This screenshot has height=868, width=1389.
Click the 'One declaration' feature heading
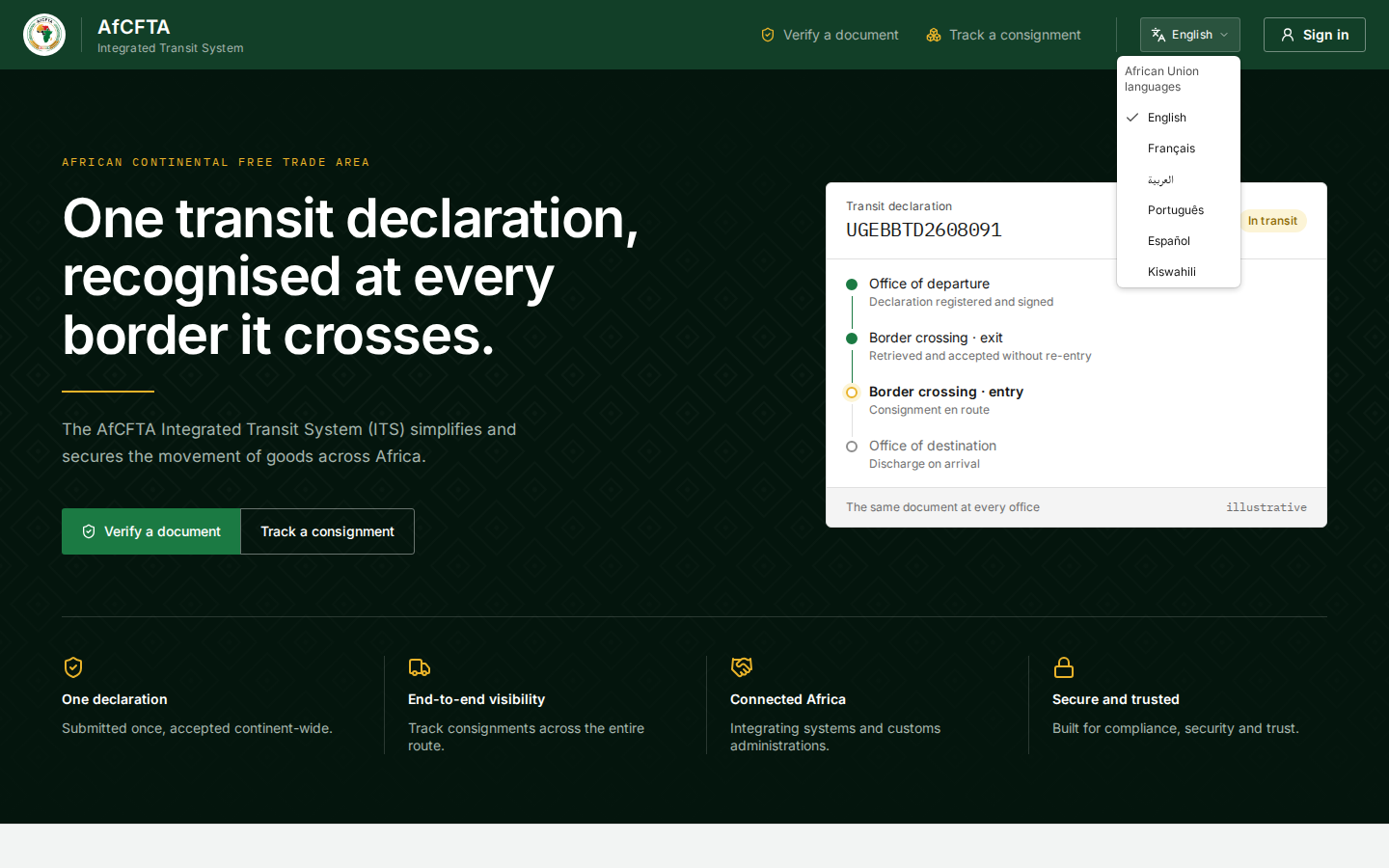coord(115,699)
